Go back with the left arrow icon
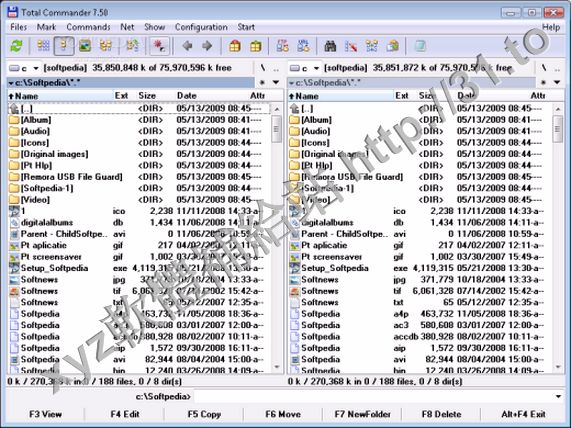Viewport: 571px width, 428px height. 187,46
